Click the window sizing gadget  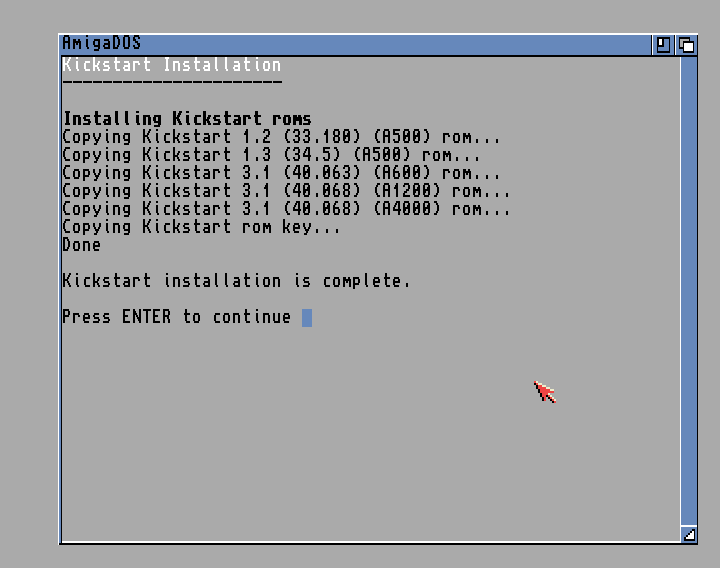689,534
